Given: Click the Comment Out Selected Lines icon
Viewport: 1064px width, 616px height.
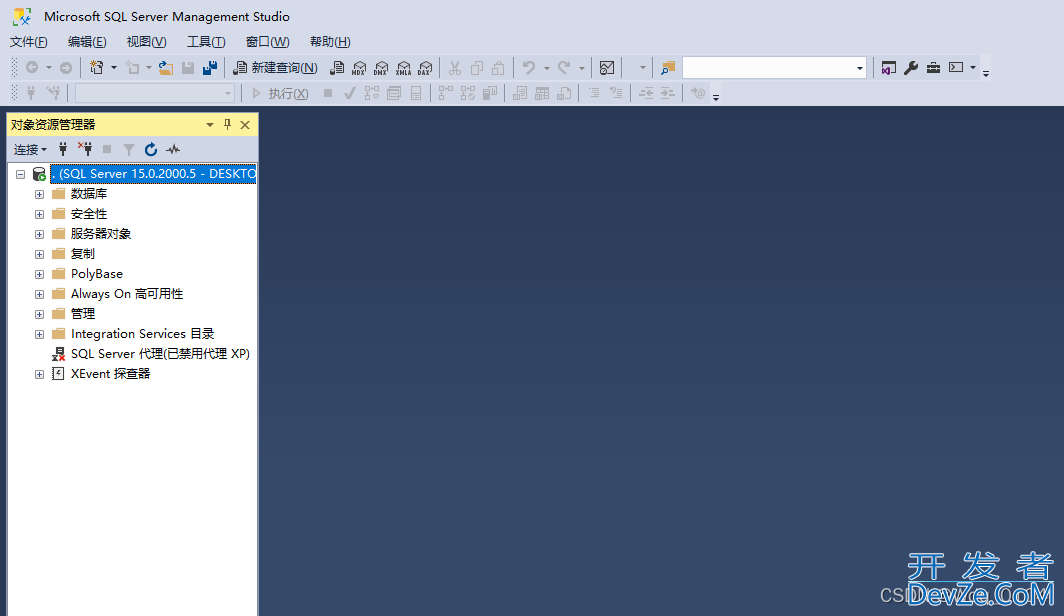Looking at the screenshot, I should point(594,94).
